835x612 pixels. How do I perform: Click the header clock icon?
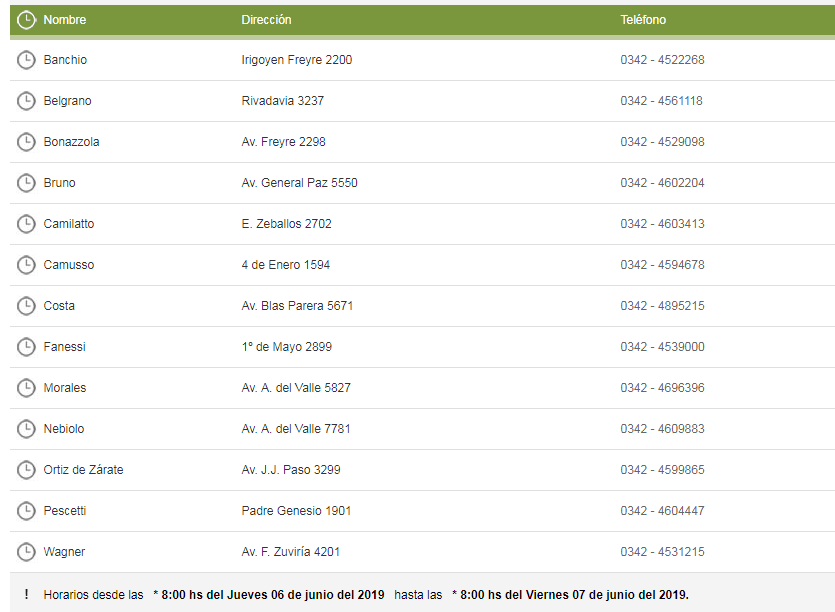click(x=26, y=20)
